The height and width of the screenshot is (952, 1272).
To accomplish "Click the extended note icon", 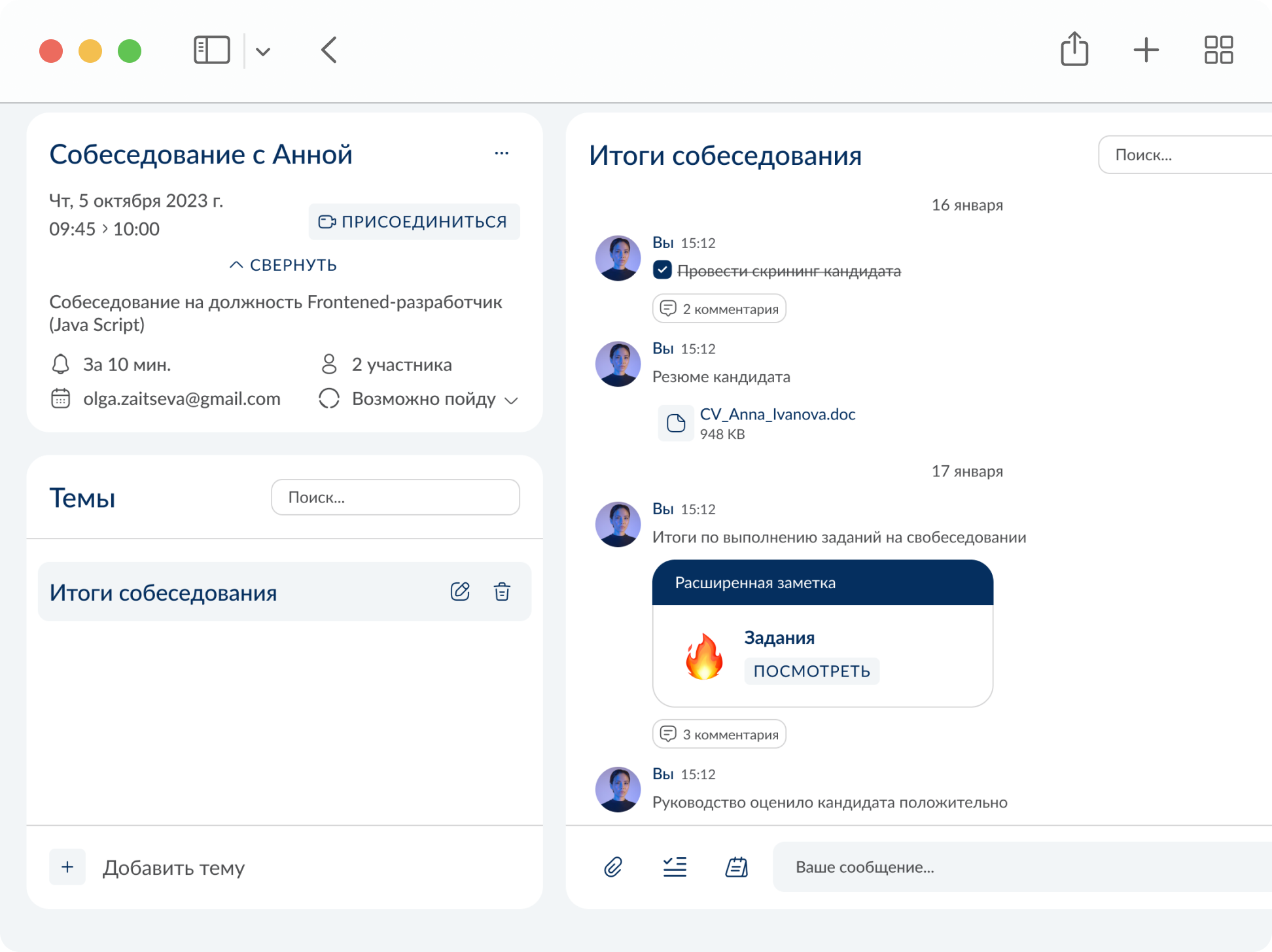I will [737, 868].
